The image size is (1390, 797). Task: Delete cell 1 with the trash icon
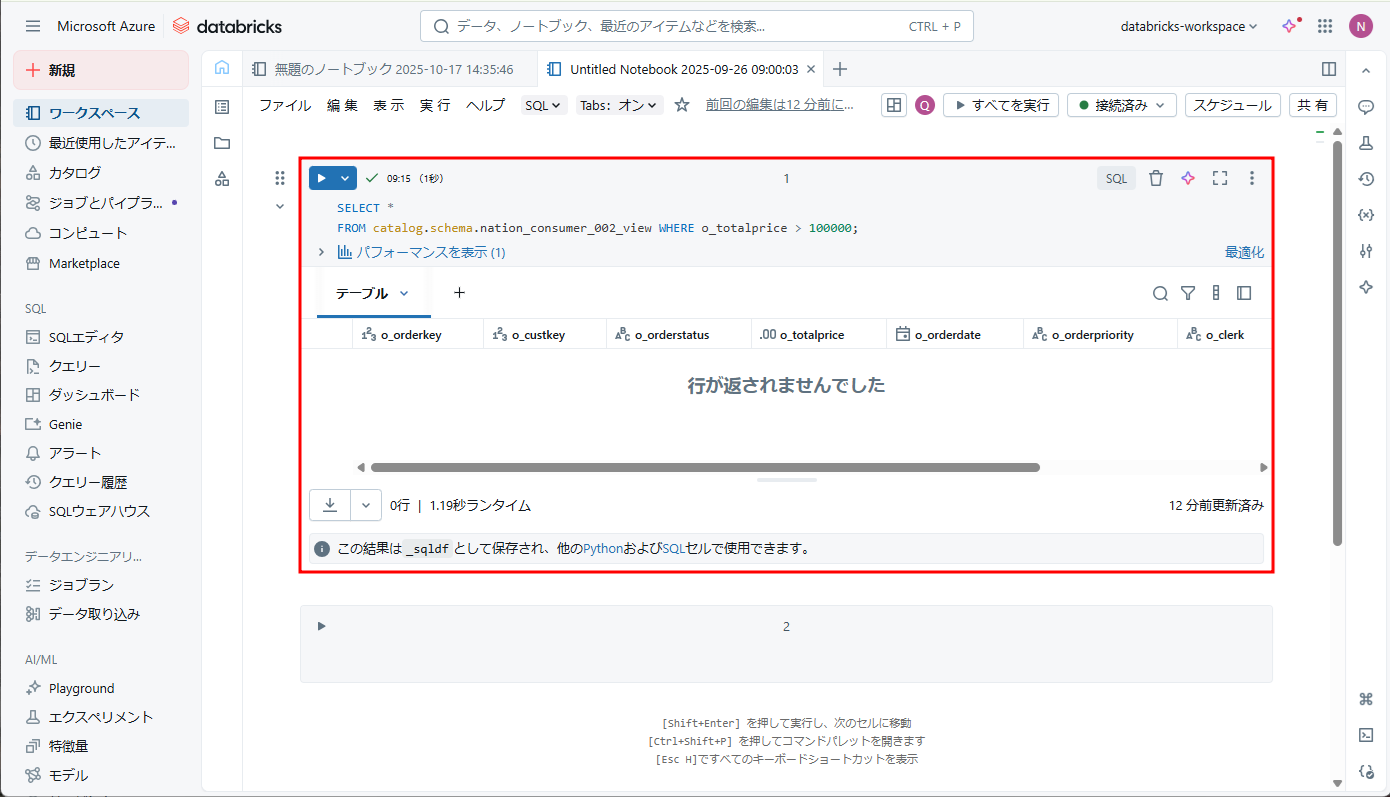tap(1156, 178)
